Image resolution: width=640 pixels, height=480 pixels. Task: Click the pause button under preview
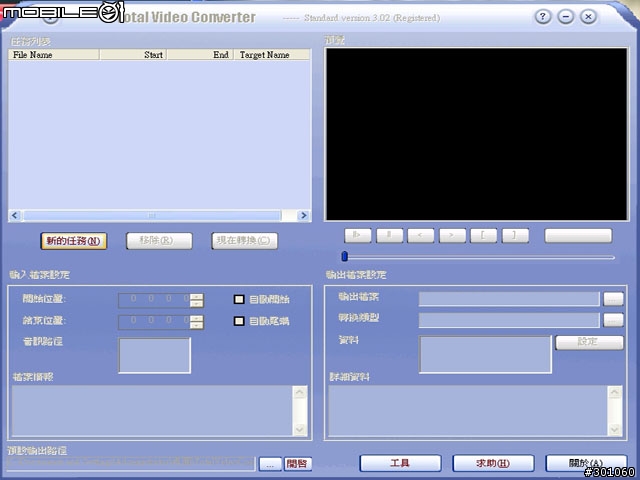click(x=389, y=236)
